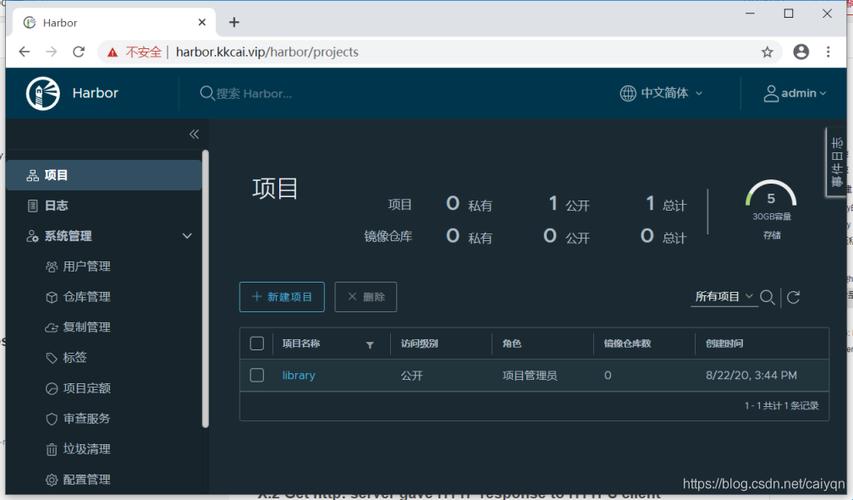Open a new browser tab
The width and height of the screenshot is (853, 500).
(234, 22)
